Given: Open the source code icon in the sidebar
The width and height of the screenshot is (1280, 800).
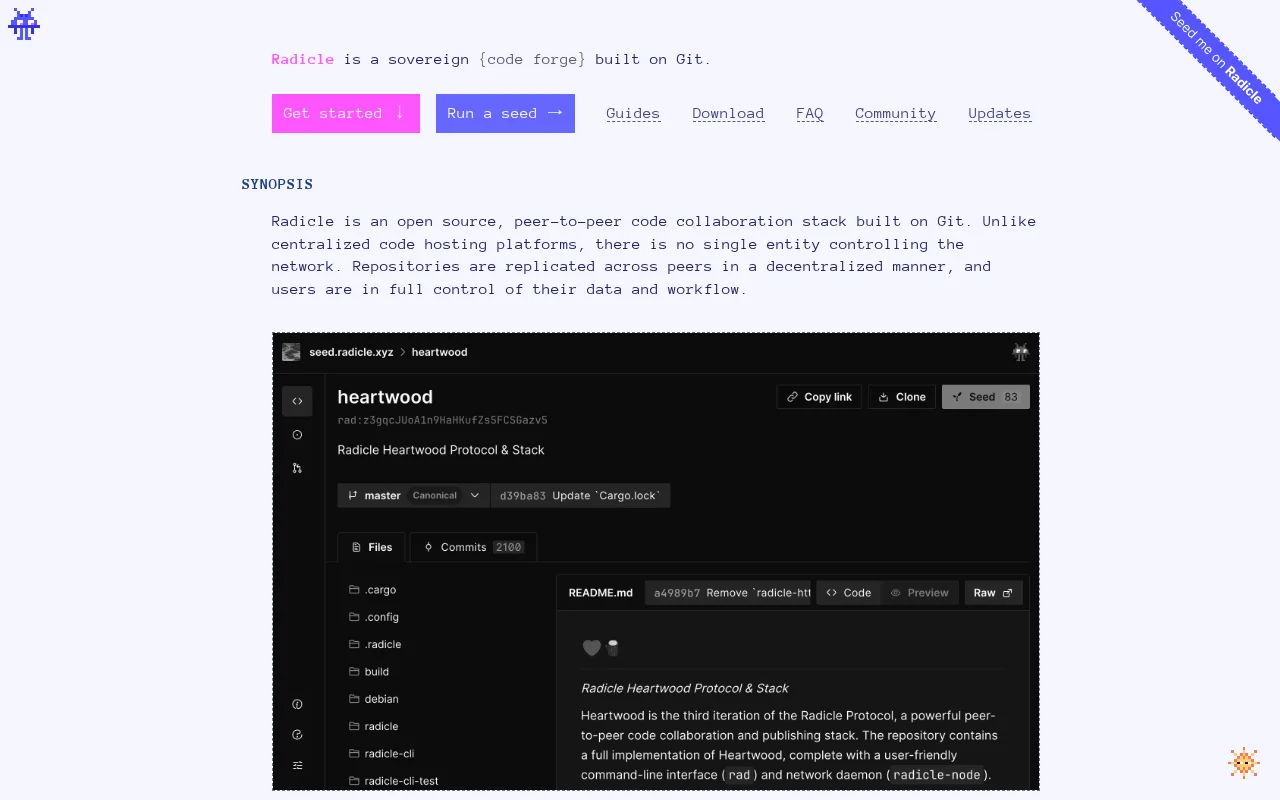Looking at the screenshot, I should pyautogui.click(x=297, y=401).
